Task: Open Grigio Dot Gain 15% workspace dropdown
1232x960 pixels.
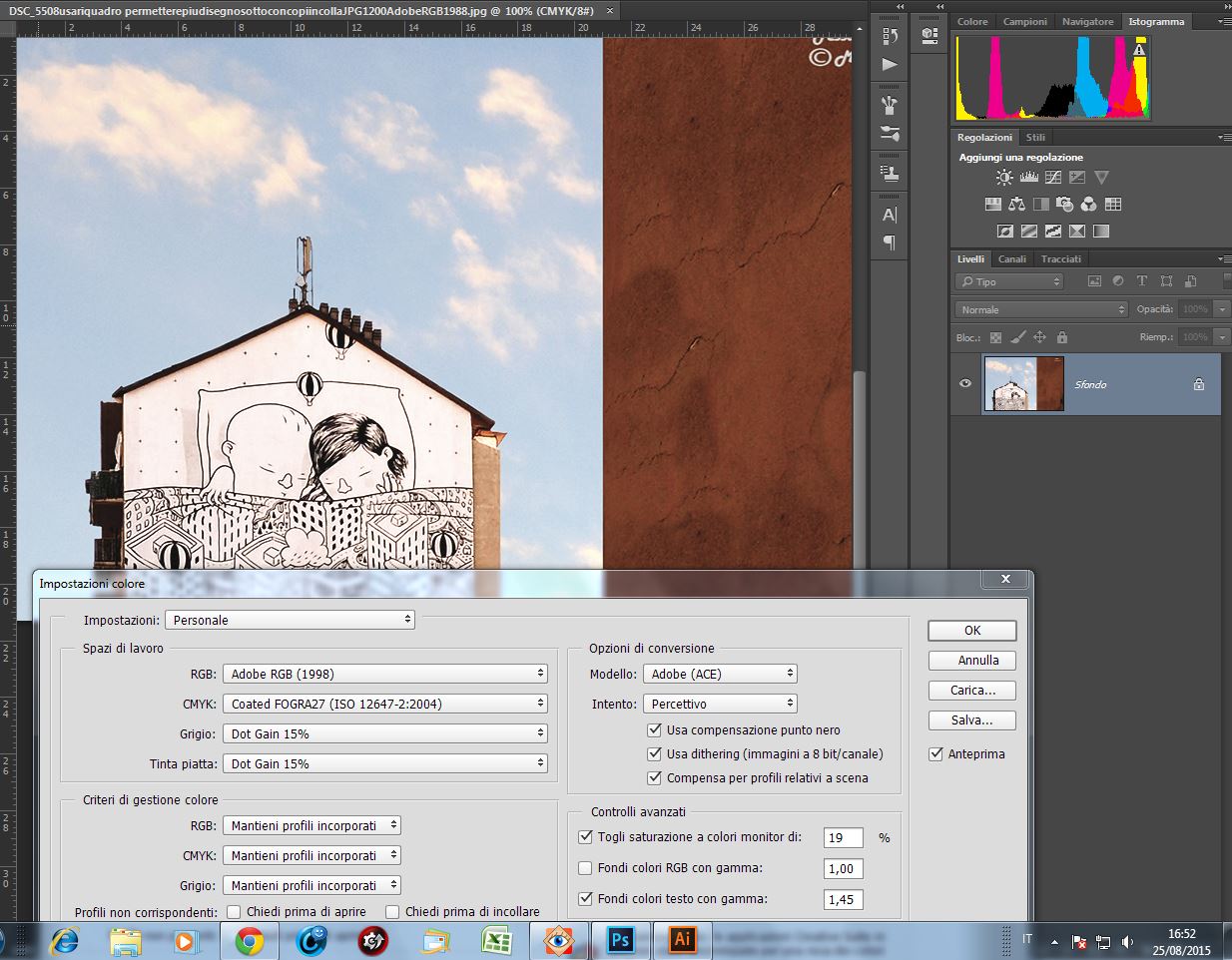Action: [385, 733]
